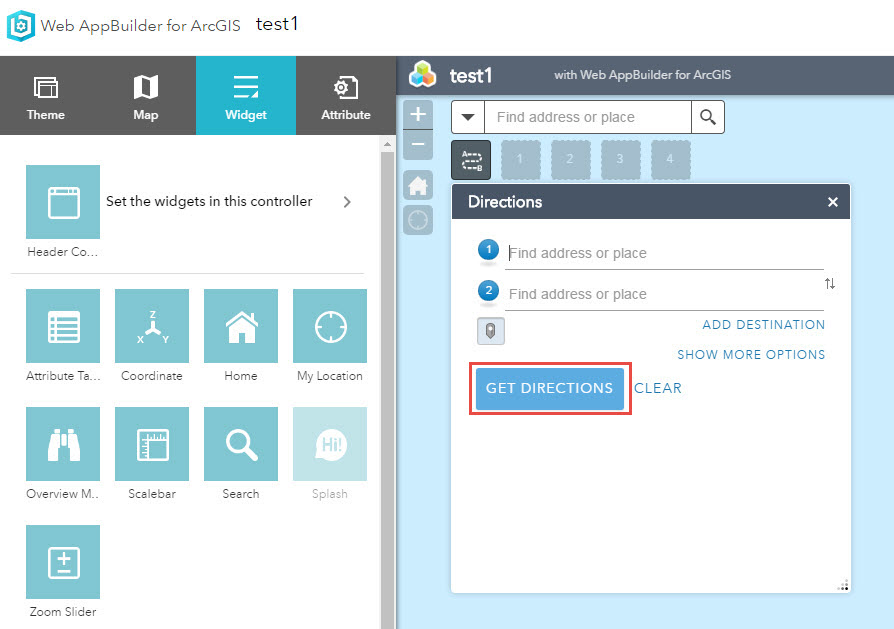894x629 pixels.
Task: Click the map My Location button
Action: click(x=418, y=220)
